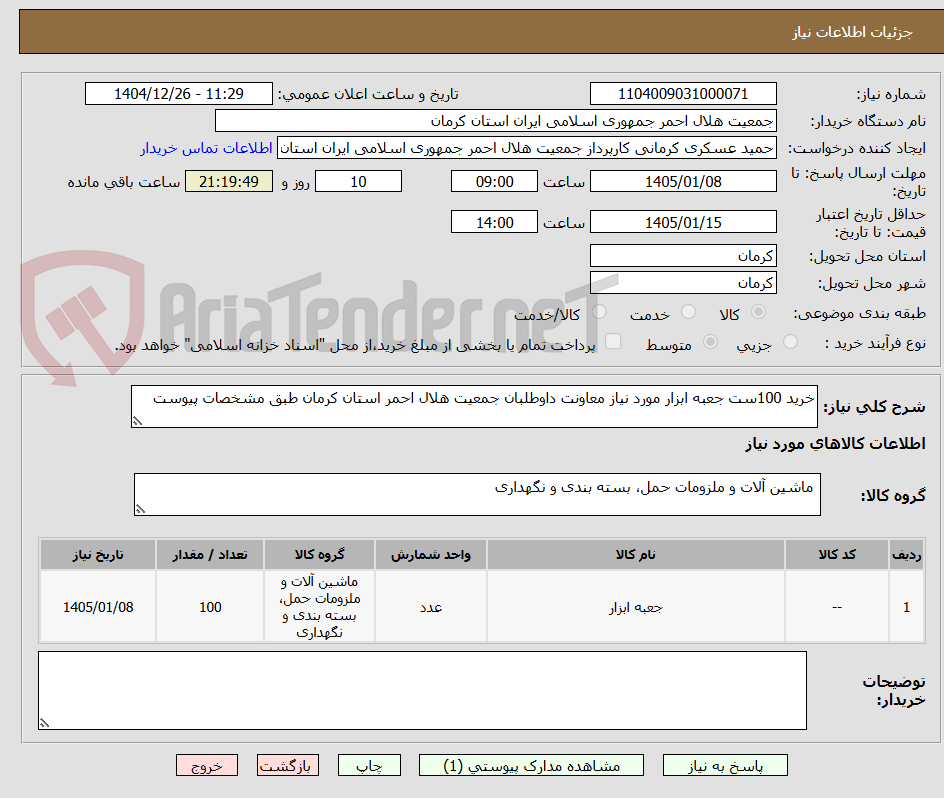Click the تاریخ نیاز column header
Image resolution: width=944 pixels, height=798 pixels.
(98, 555)
